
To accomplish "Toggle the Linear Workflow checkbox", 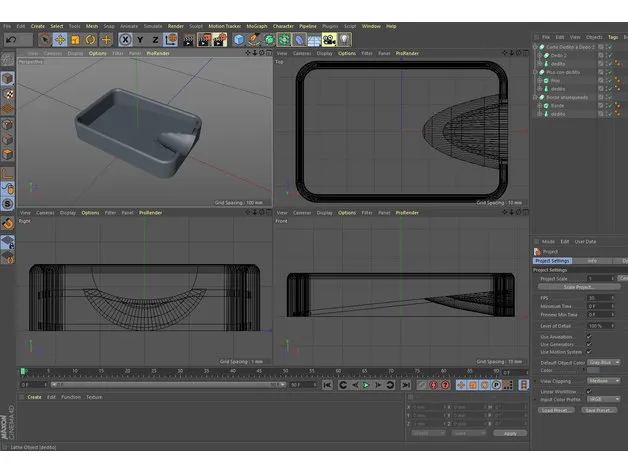I will click(x=588, y=391).
